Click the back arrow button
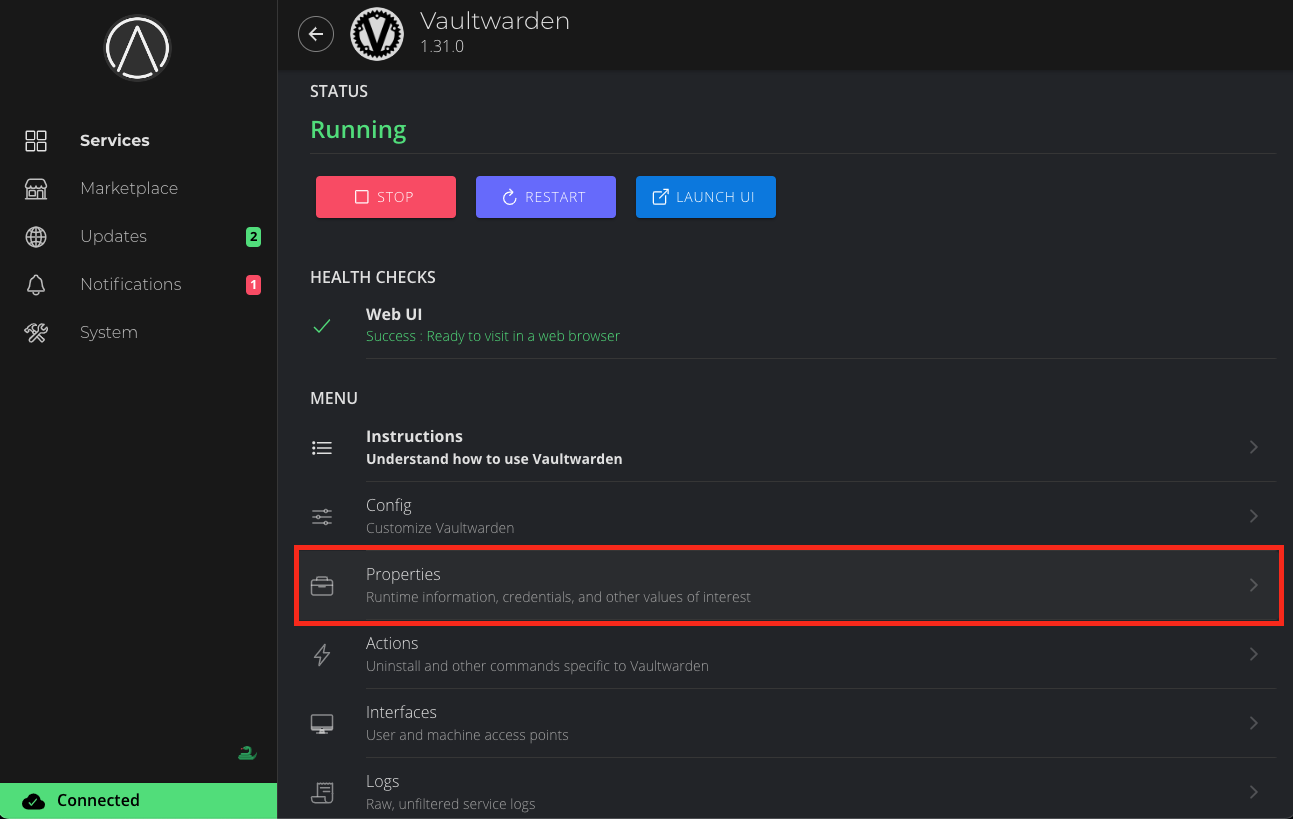The image size is (1293, 819). pos(316,35)
